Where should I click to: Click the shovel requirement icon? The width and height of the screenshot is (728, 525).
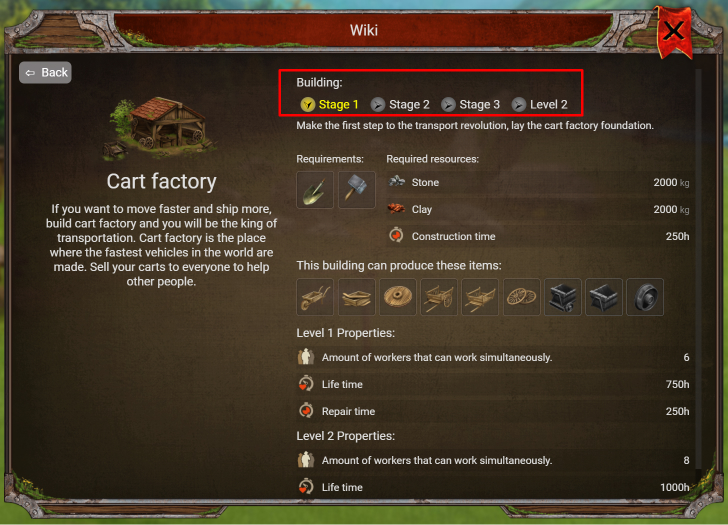[x=315, y=189]
